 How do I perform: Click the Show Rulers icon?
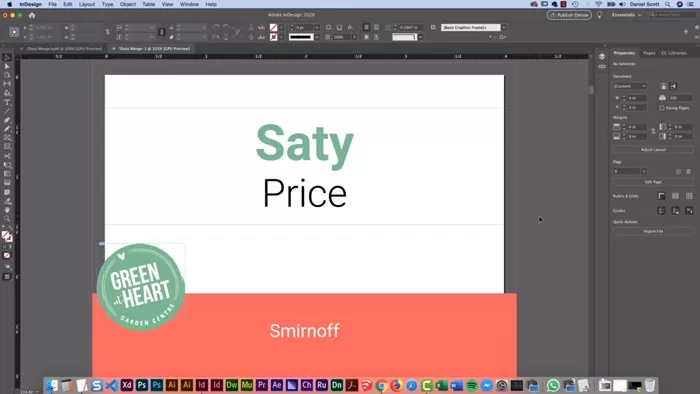(662, 196)
